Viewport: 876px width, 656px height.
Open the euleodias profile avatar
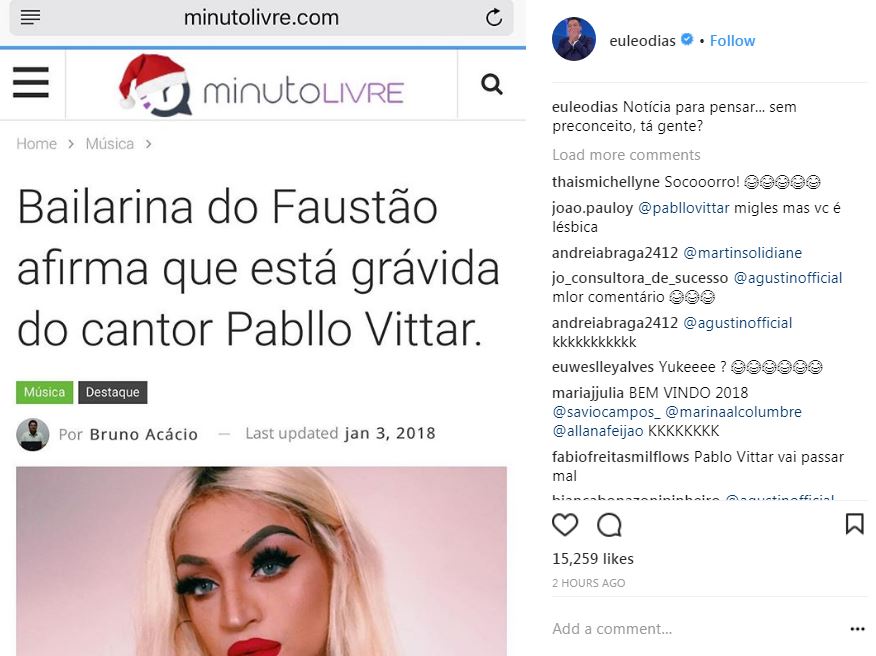pos(574,39)
